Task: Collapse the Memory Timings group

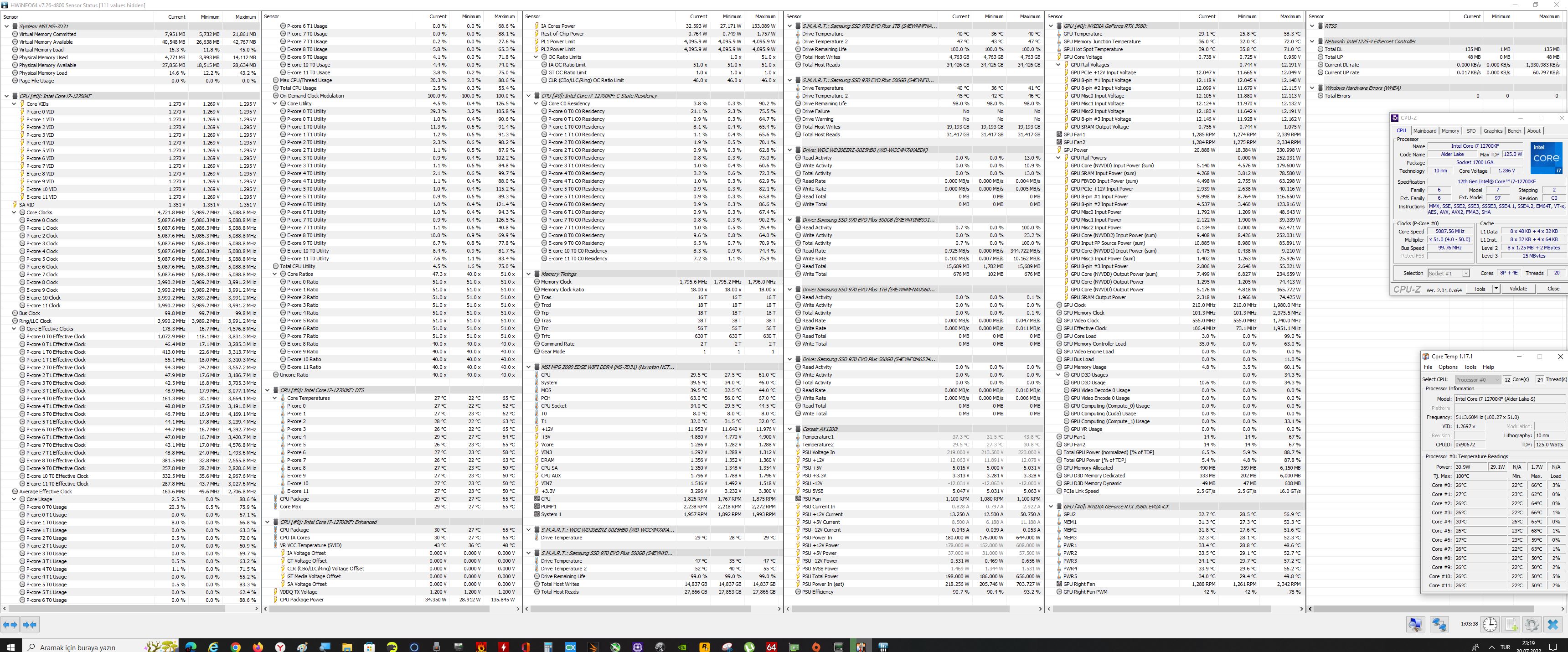Action: 528,274
